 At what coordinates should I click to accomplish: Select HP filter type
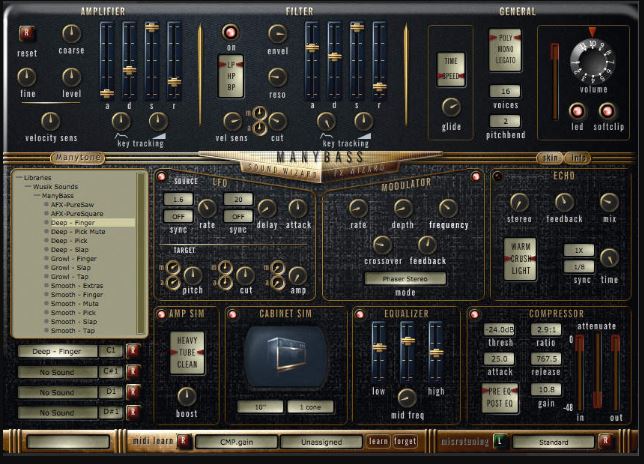tap(231, 76)
